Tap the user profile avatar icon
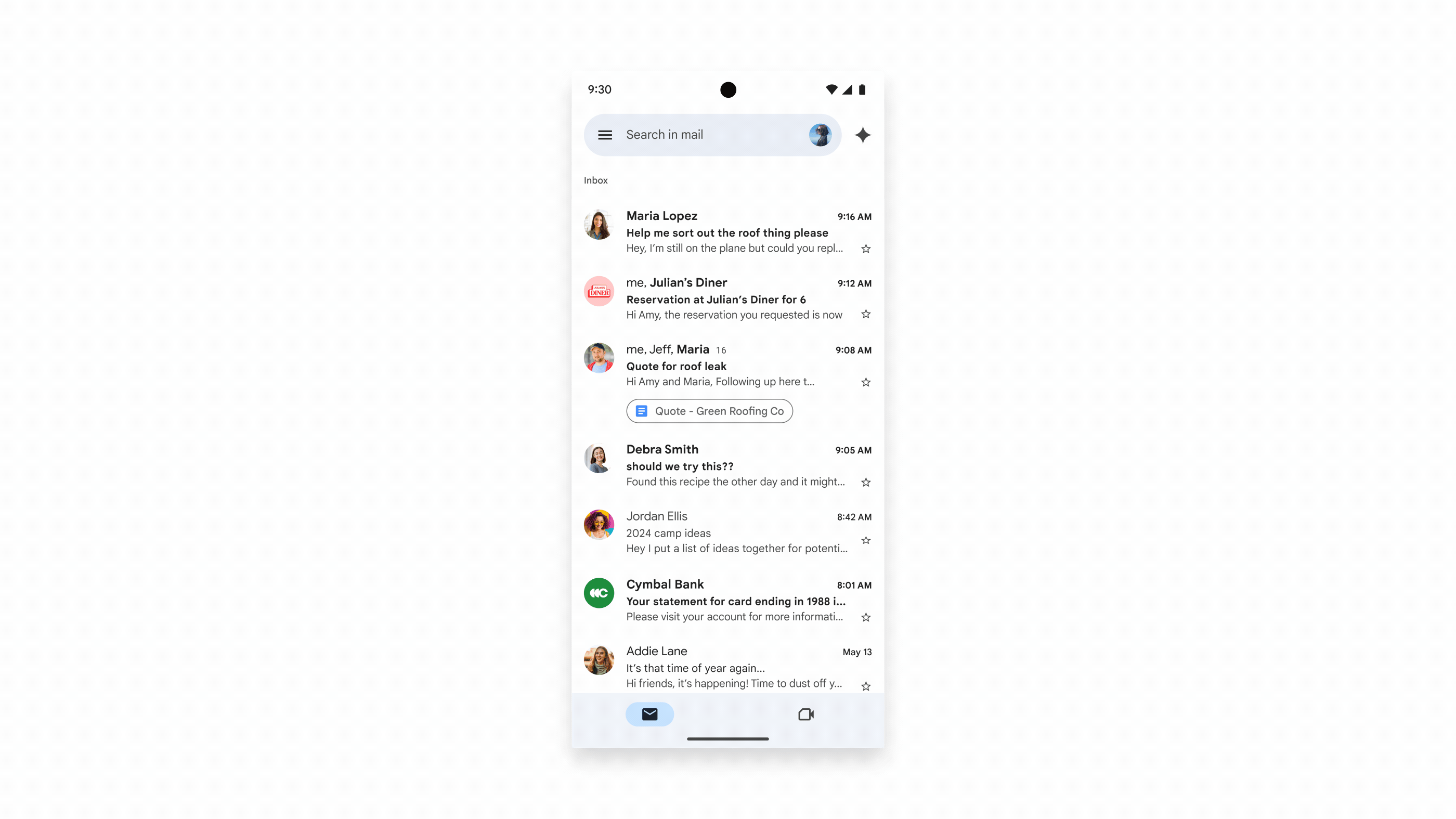The height and width of the screenshot is (819, 1456). pos(820,134)
